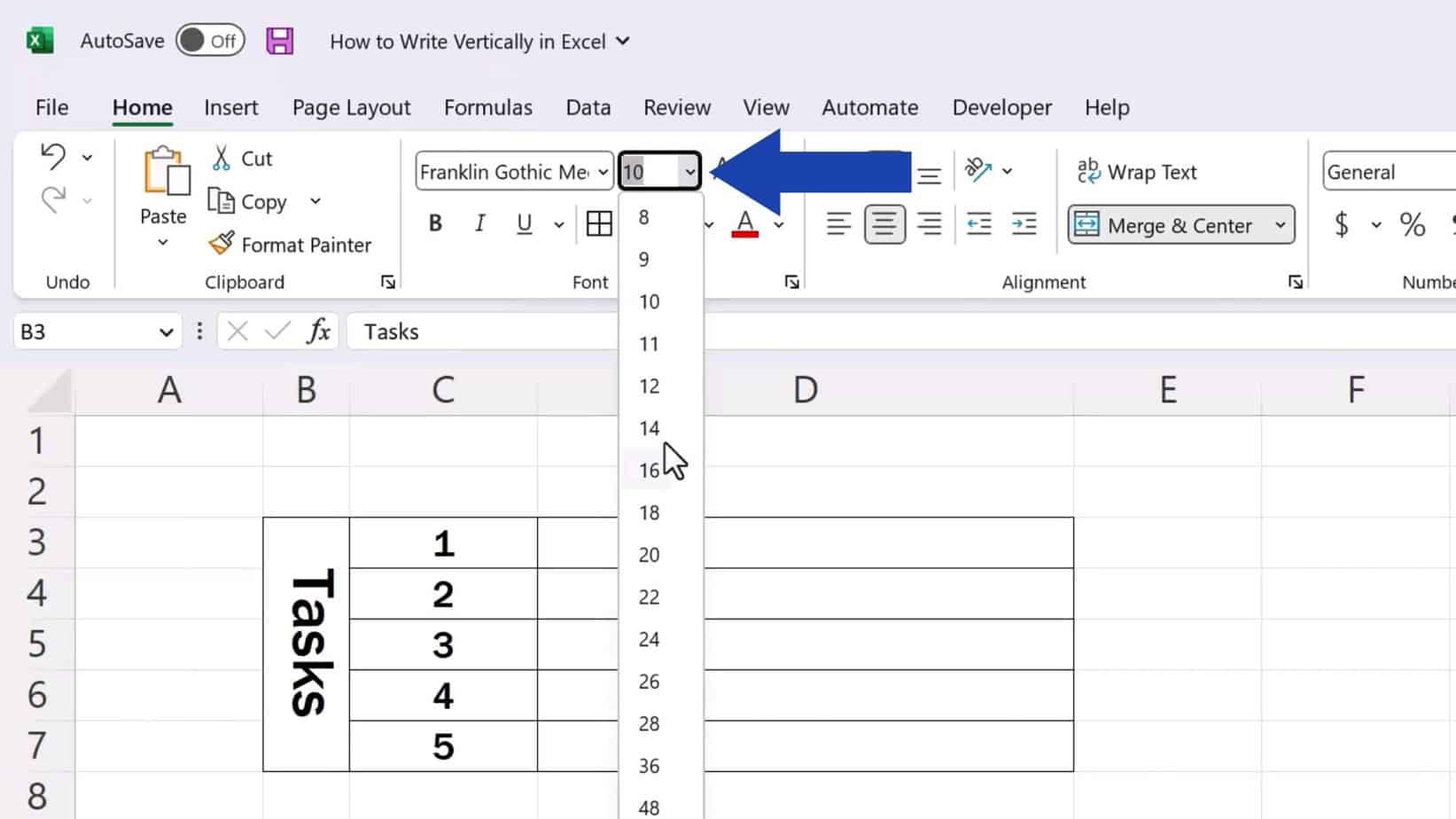Expand the Merge & Center options arrow

pos(1280,225)
